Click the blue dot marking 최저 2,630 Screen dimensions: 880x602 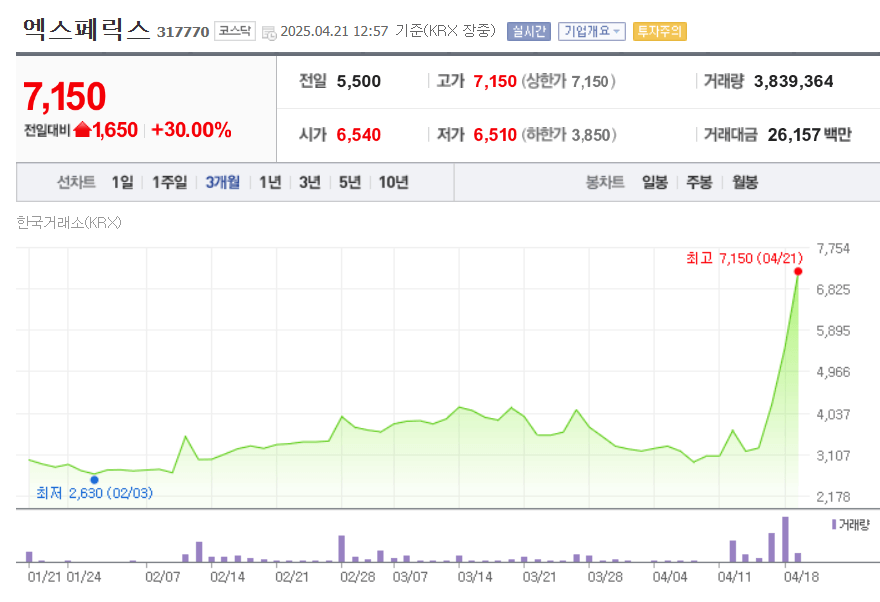(96, 478)
